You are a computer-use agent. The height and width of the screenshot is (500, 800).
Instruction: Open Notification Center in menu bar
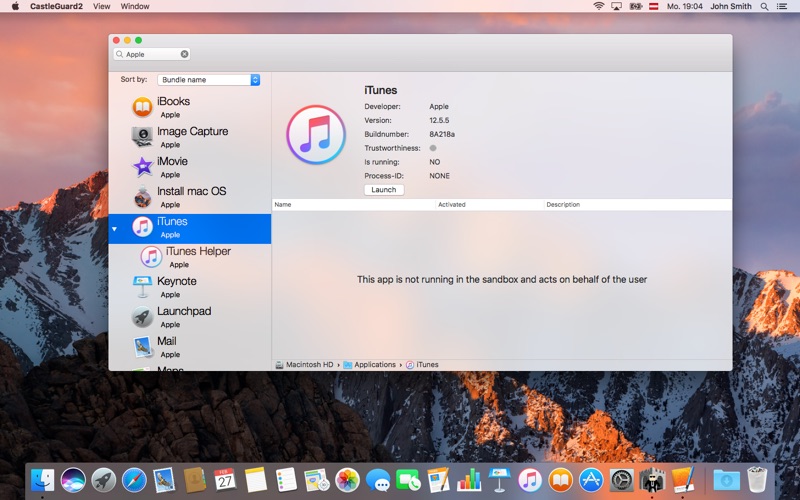782,6
